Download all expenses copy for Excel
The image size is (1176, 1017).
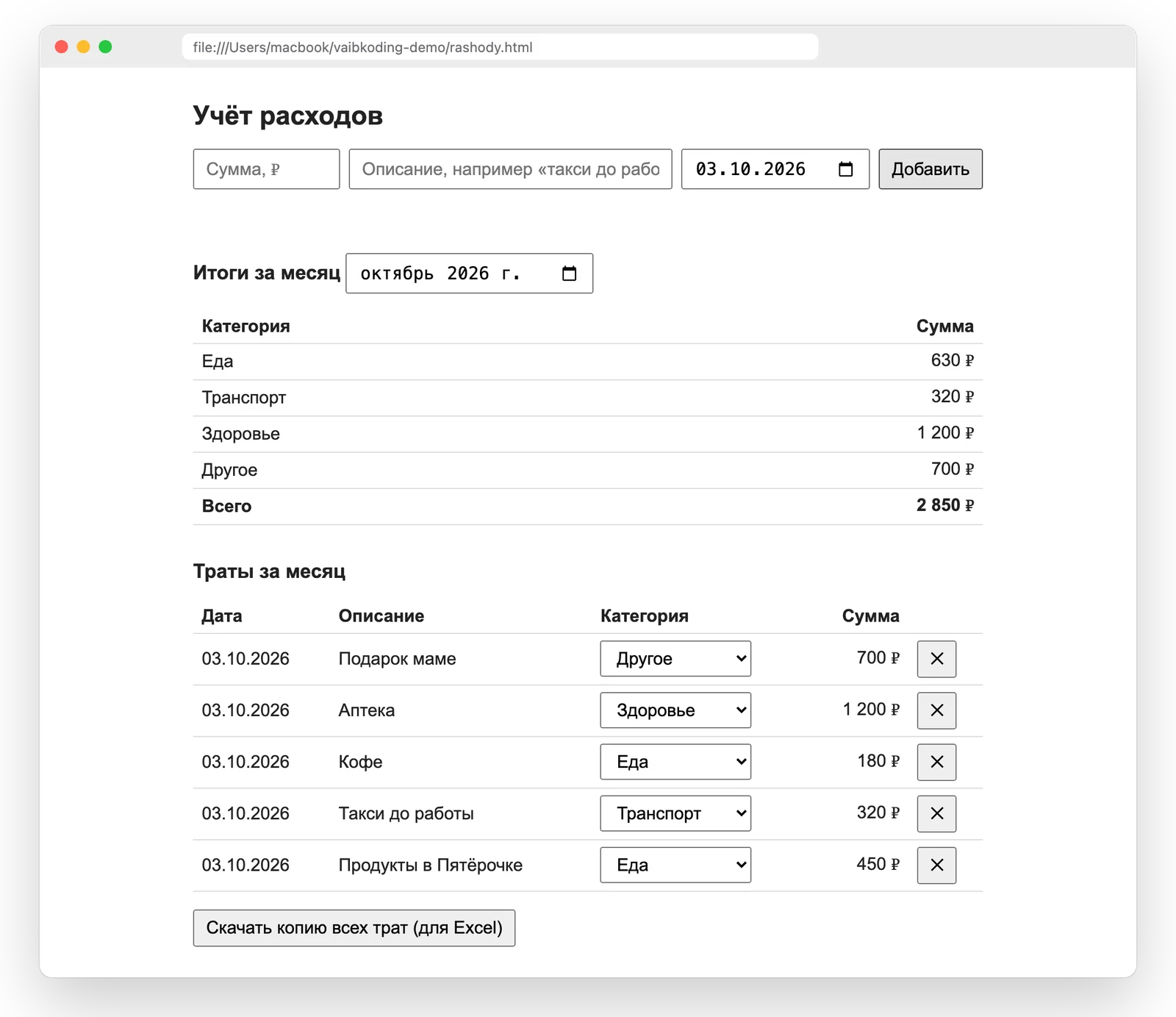[354, 928]
